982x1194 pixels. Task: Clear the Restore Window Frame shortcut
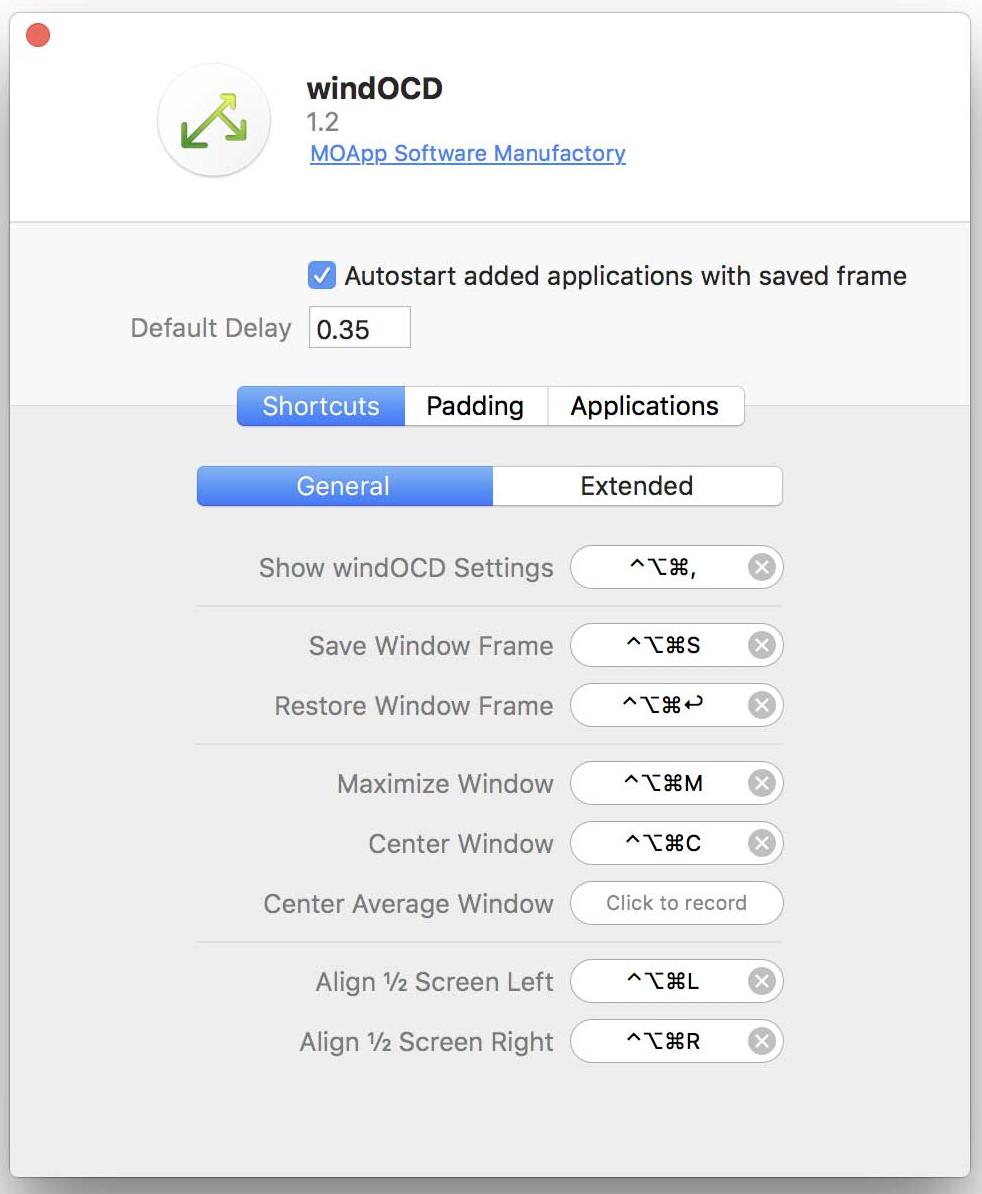coord(761,705)
